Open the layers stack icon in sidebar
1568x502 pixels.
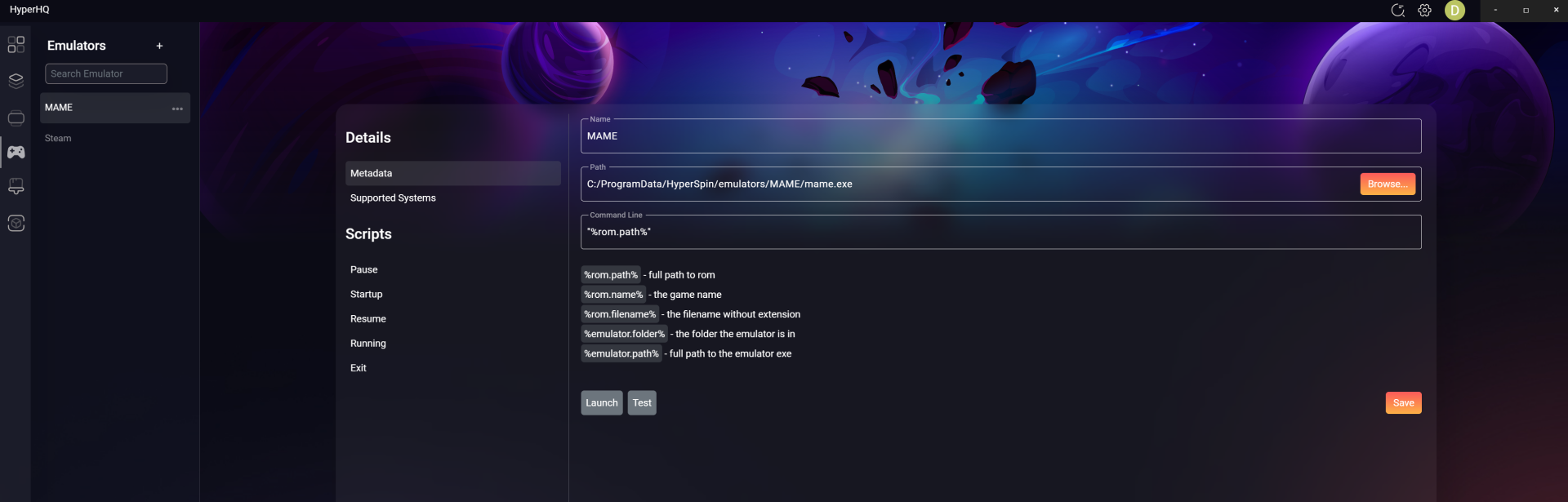(16, 81)
